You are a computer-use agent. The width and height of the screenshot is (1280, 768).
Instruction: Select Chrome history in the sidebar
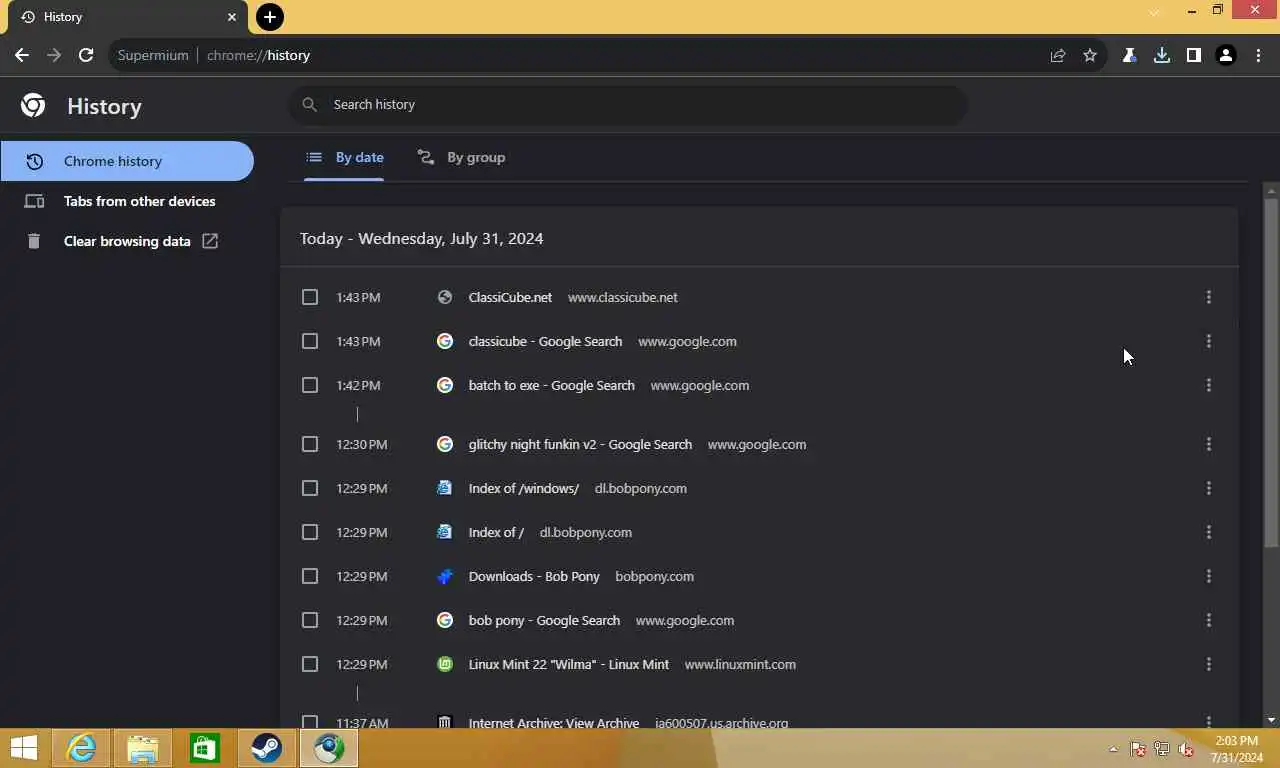click(127, 161)
